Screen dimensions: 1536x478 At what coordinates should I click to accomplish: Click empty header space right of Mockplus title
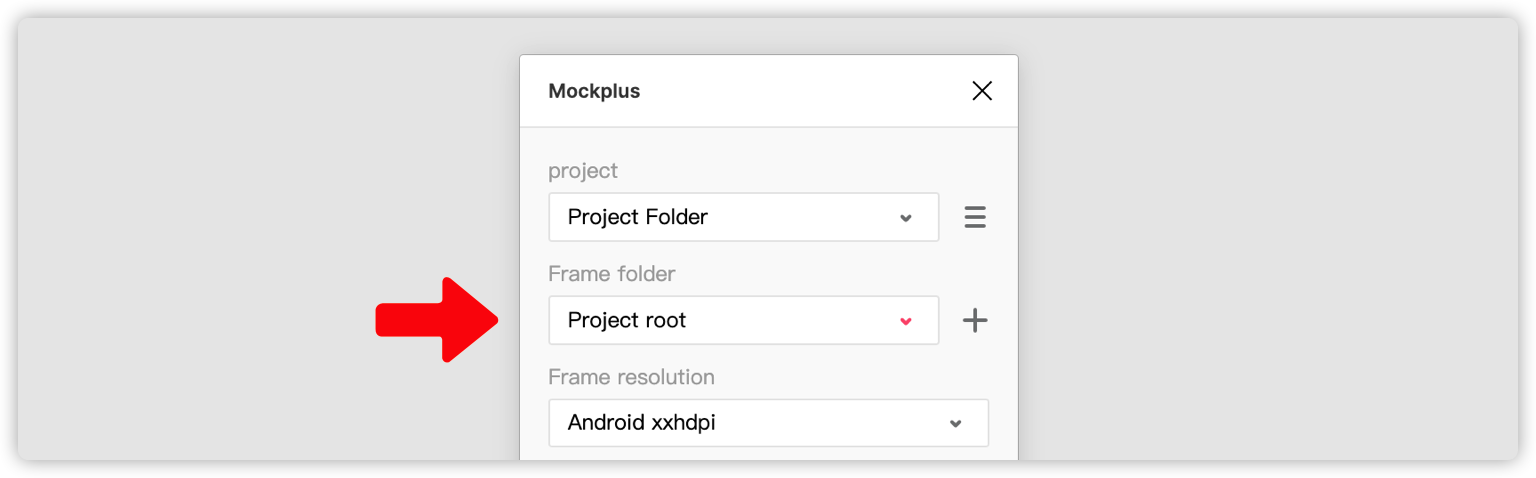point(800,91)
